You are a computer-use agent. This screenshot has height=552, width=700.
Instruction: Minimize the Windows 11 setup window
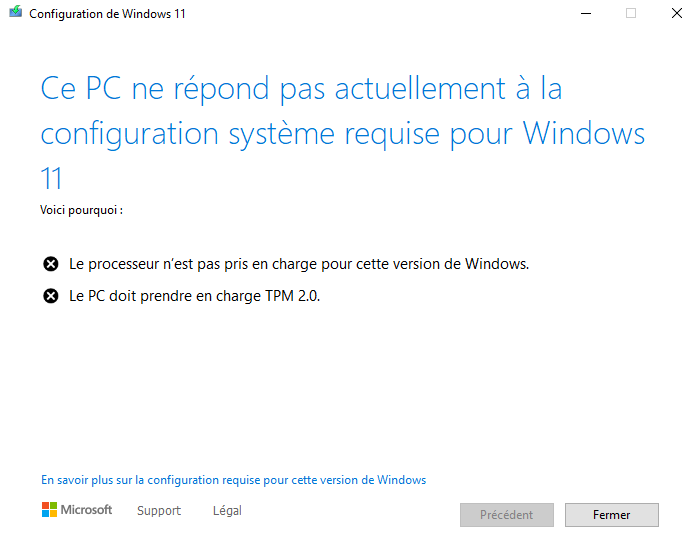pyautogui.click(x=585, y=14)
